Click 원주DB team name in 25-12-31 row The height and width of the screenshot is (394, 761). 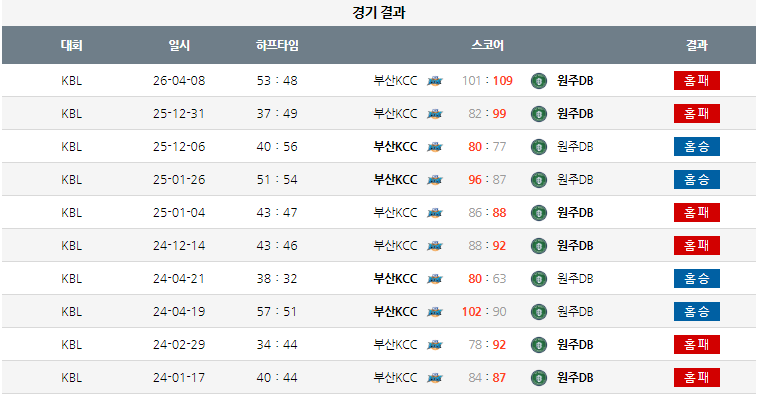tap(575, 114)
